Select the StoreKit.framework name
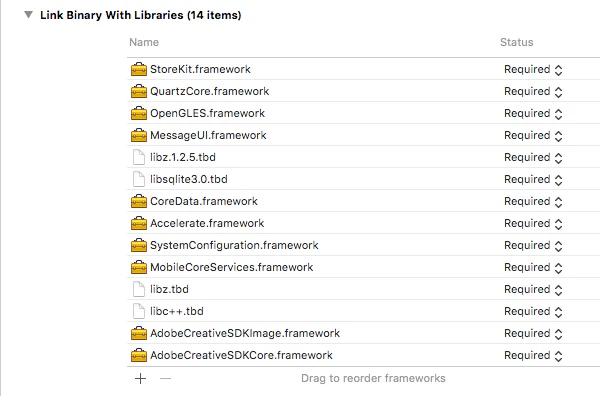Viewport: 600px width, 396px height. pos(200,69)
